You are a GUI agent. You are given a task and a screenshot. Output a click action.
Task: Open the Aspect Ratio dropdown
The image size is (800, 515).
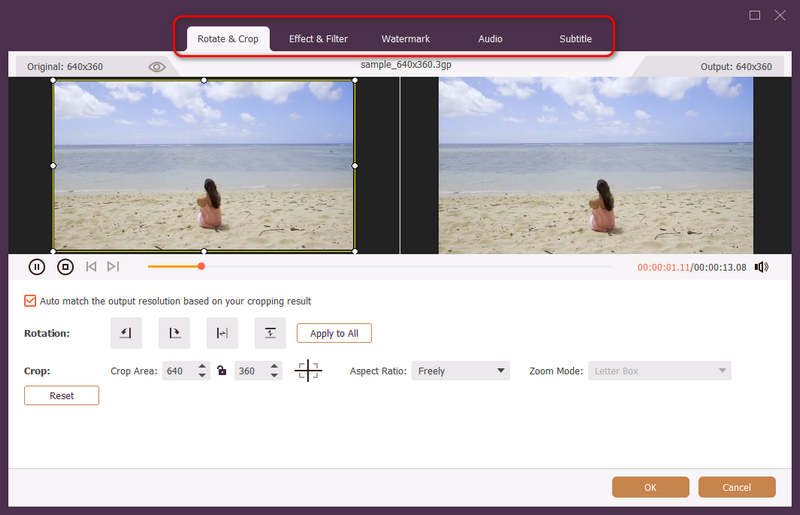460,371
